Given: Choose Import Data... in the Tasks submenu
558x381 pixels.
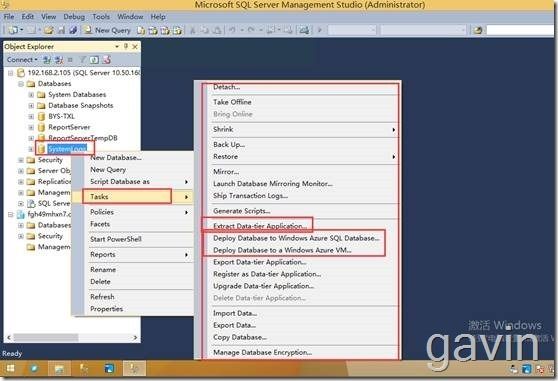Looking at the screenshot, I should [x=235, y=313].
